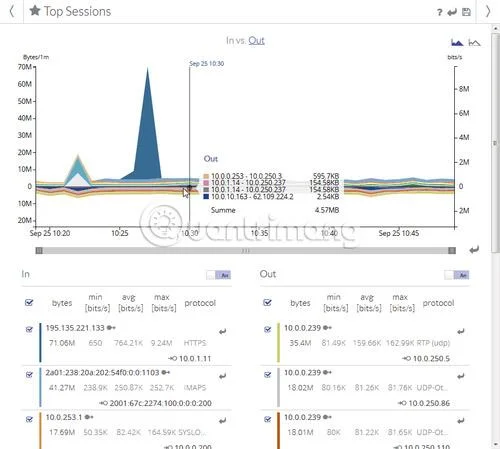Toggle the Out panel switch
This screenshot has height=449, width=500.
point(457,275)
